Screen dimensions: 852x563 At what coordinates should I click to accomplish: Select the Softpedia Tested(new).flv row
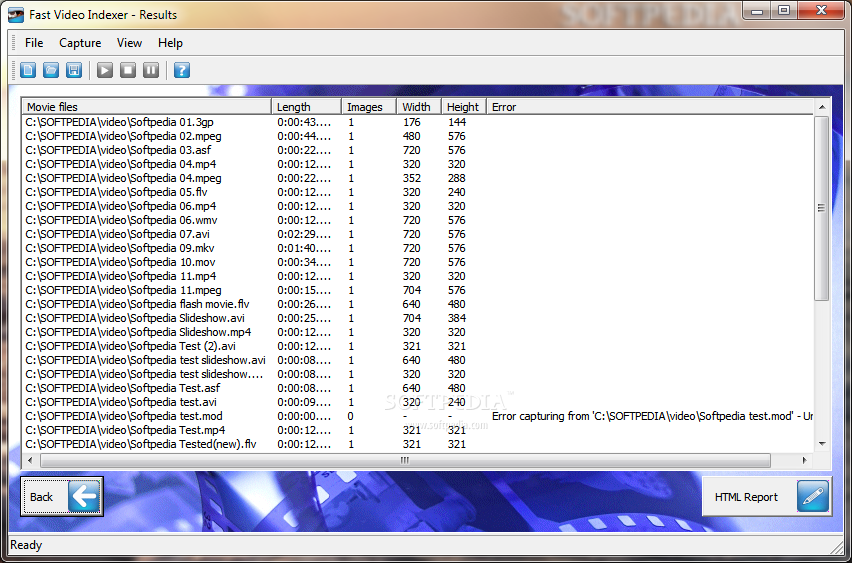coord(418,445)
